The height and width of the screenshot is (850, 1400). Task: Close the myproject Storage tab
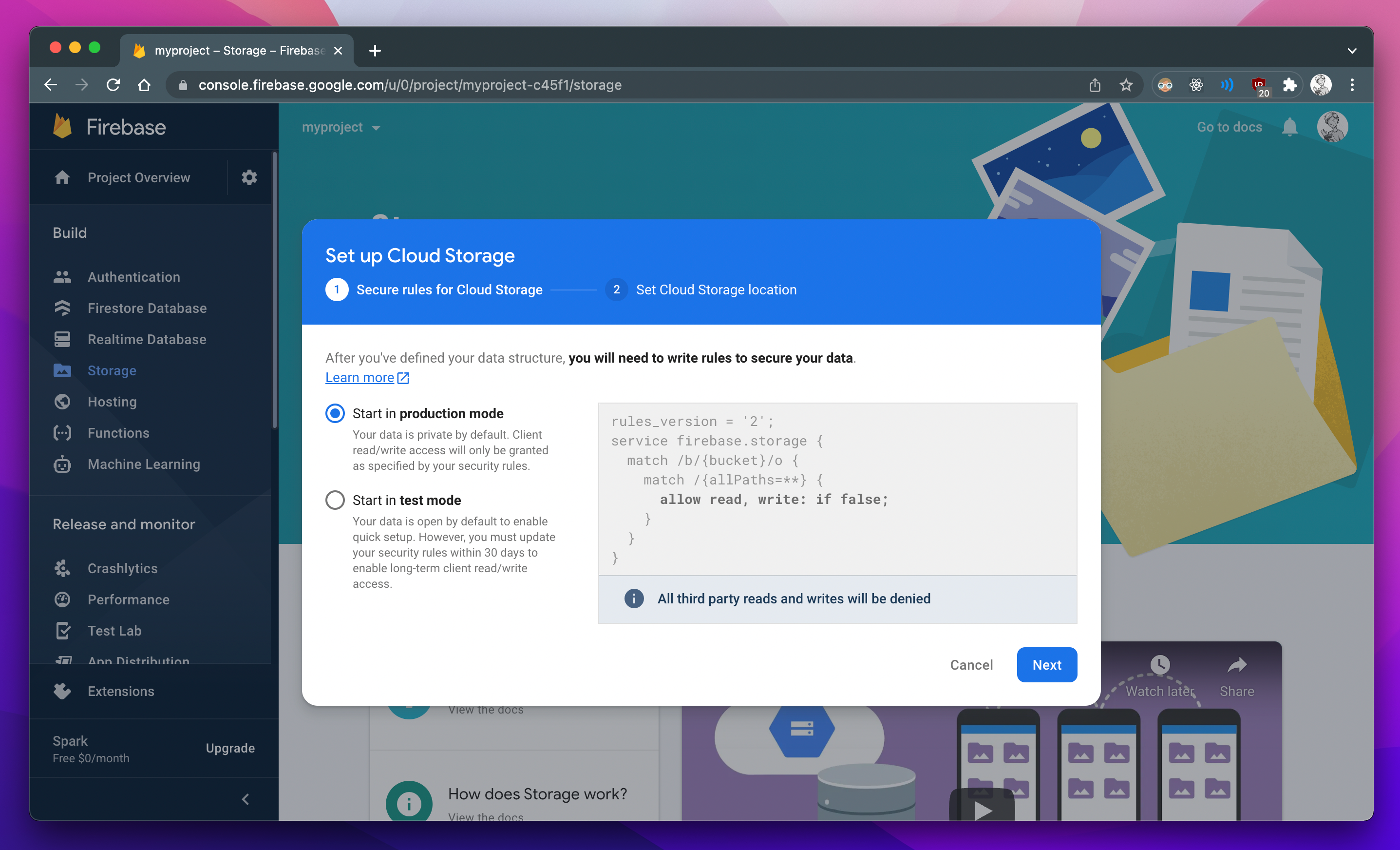[338, 51]
